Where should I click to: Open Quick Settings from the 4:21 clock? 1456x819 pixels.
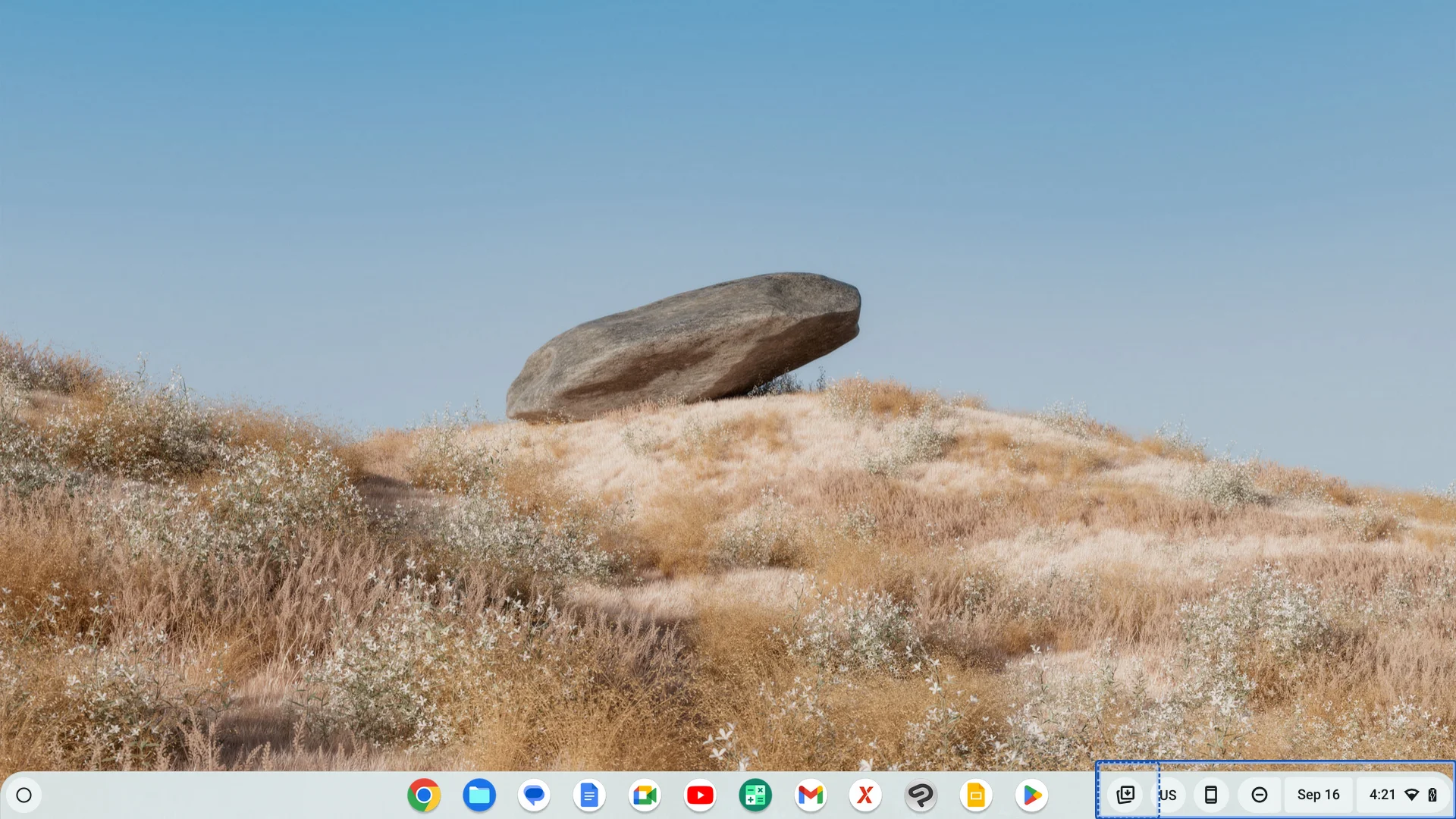click(x=1382, y=795)
